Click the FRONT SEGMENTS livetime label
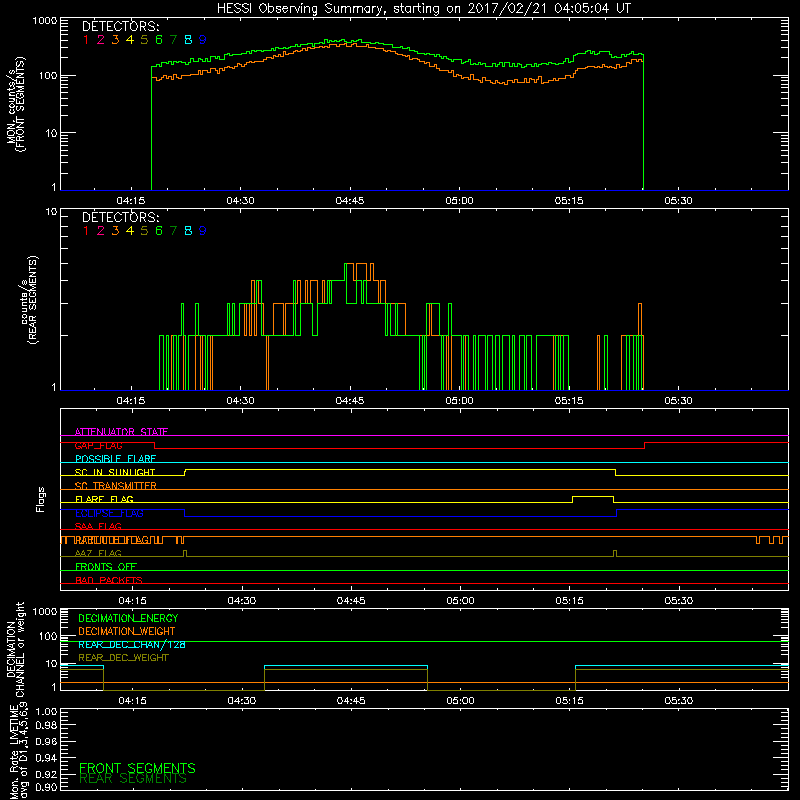Viewport: 800px width, 800px height. click(x=137, y=768)
